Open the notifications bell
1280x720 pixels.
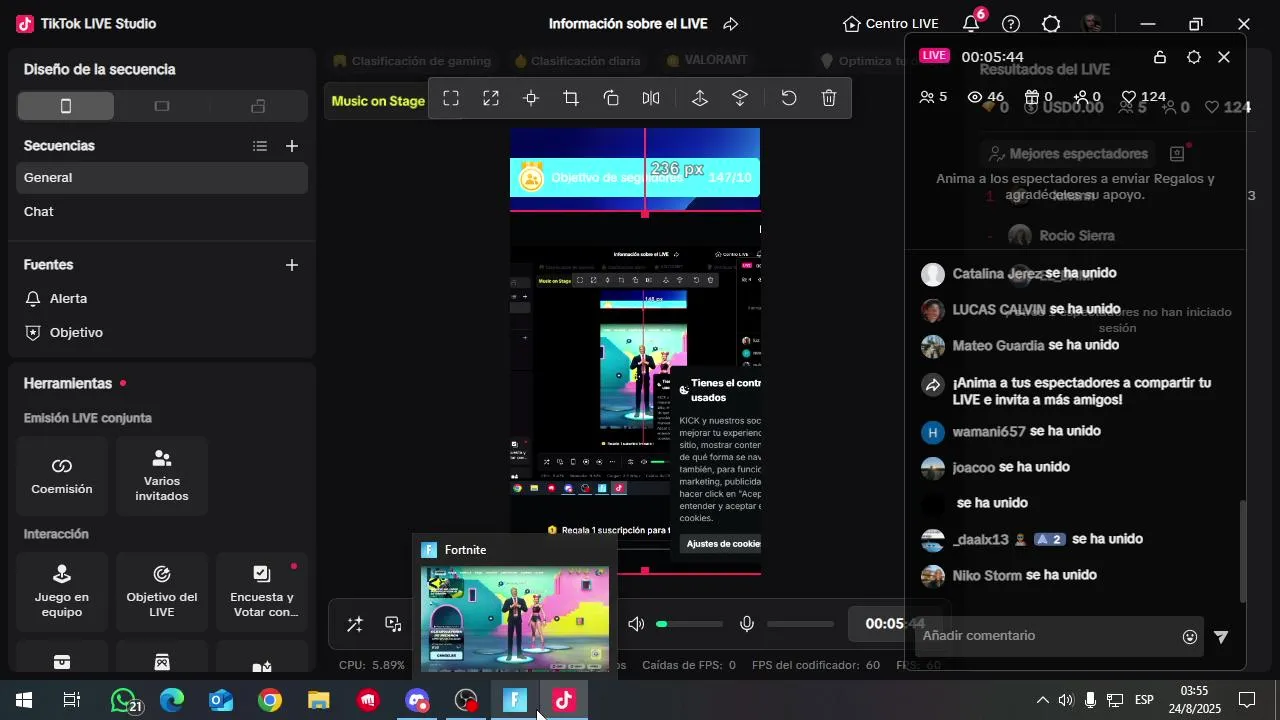(x=971, y=24)
